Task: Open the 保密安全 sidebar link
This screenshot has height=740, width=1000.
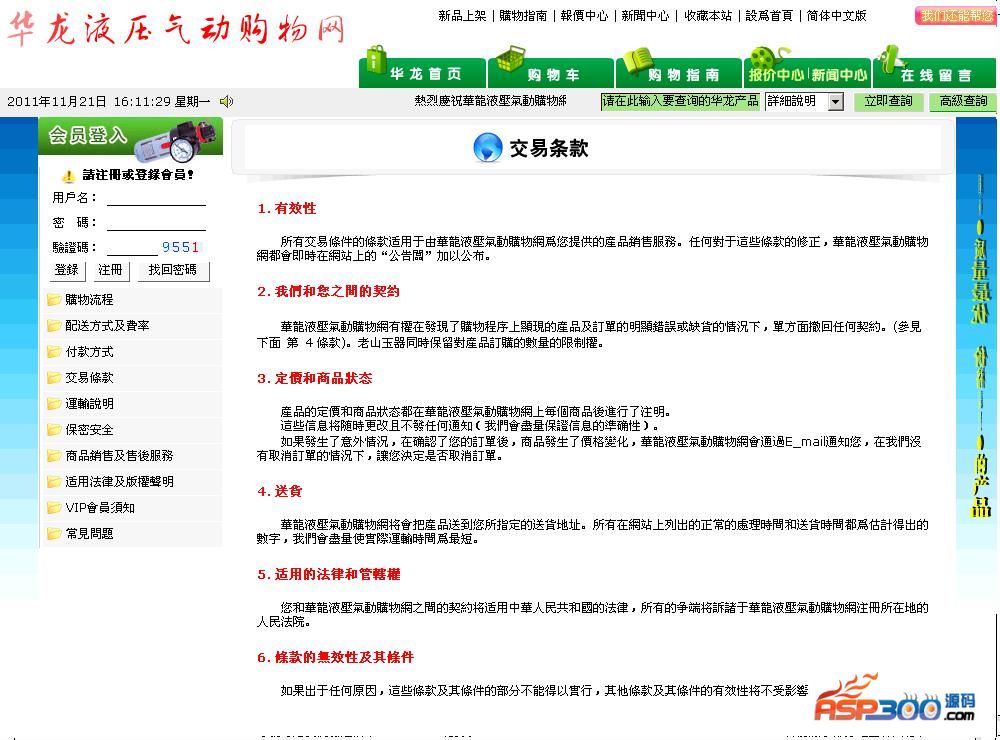Action: (x=89, y=429)
